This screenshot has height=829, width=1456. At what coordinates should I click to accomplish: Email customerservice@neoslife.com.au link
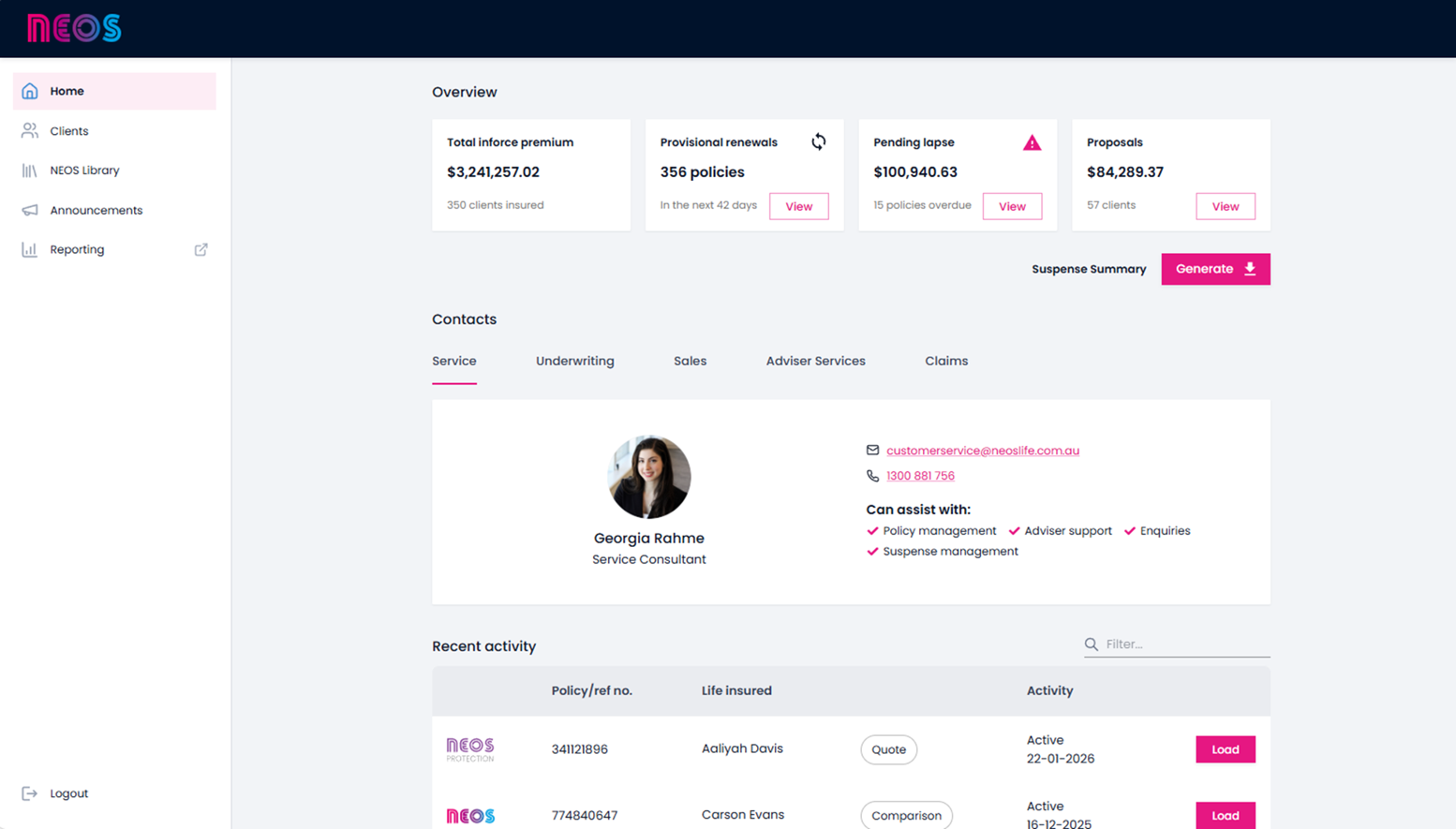[x=982, y=451]
